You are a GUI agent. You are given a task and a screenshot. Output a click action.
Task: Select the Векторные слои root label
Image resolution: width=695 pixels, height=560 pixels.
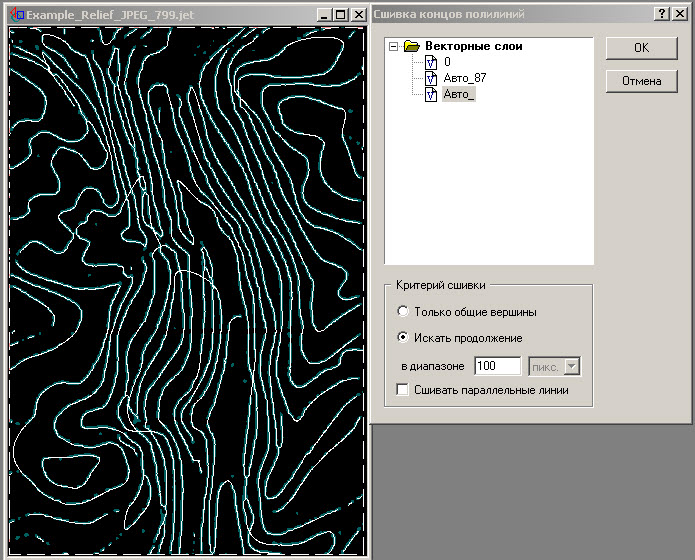click(473, 47)
